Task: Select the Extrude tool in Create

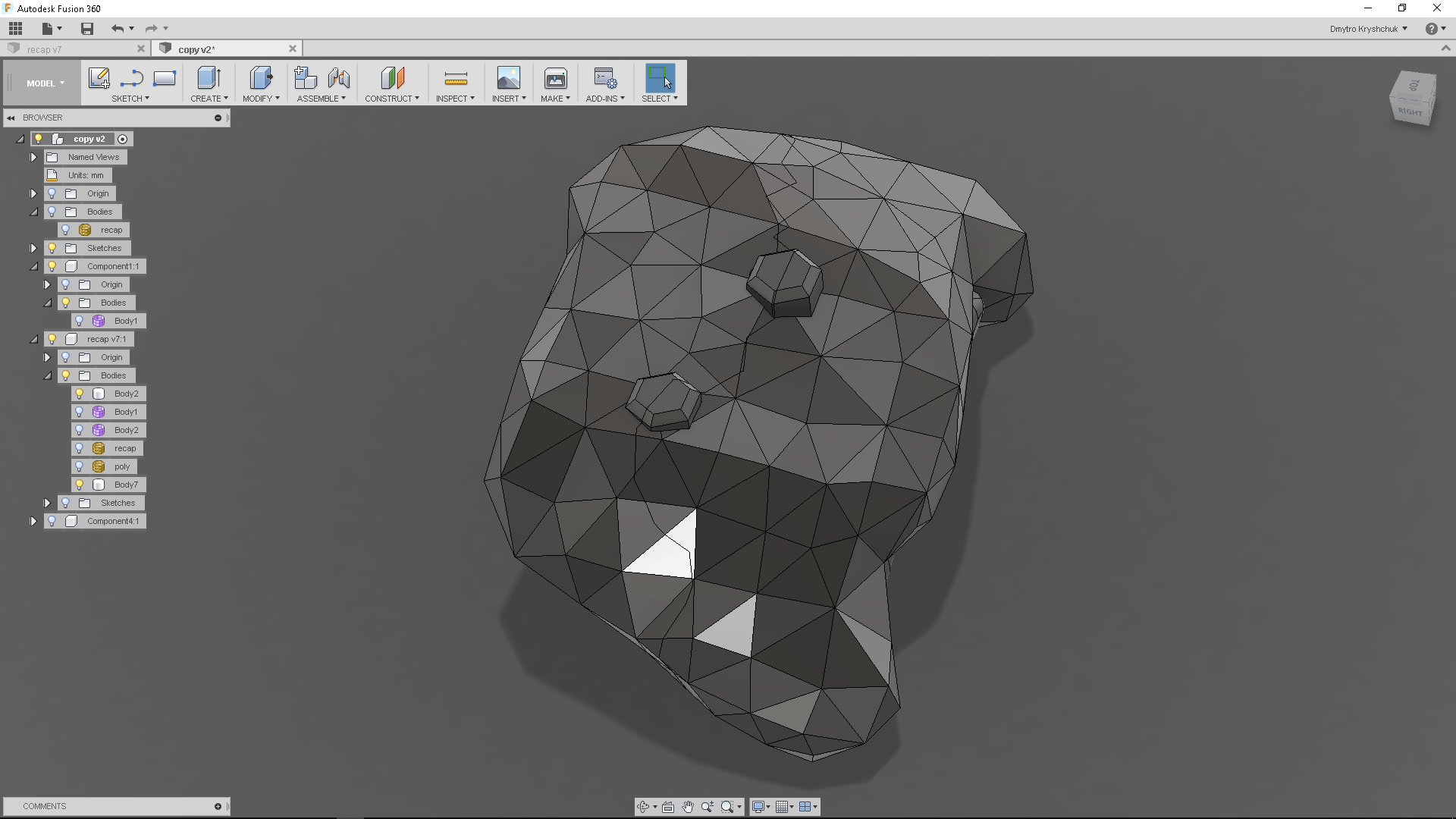Action: [209, 78]
